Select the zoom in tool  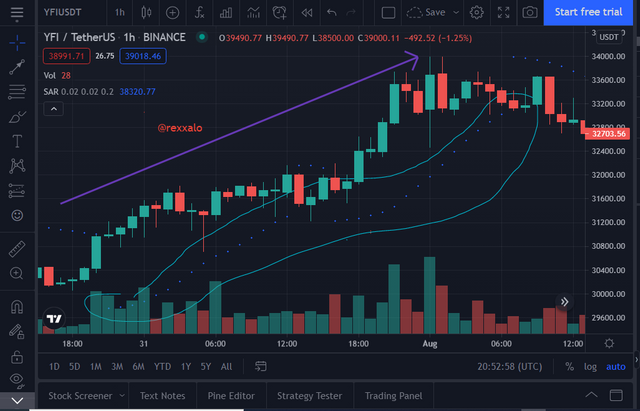[17, 273]
